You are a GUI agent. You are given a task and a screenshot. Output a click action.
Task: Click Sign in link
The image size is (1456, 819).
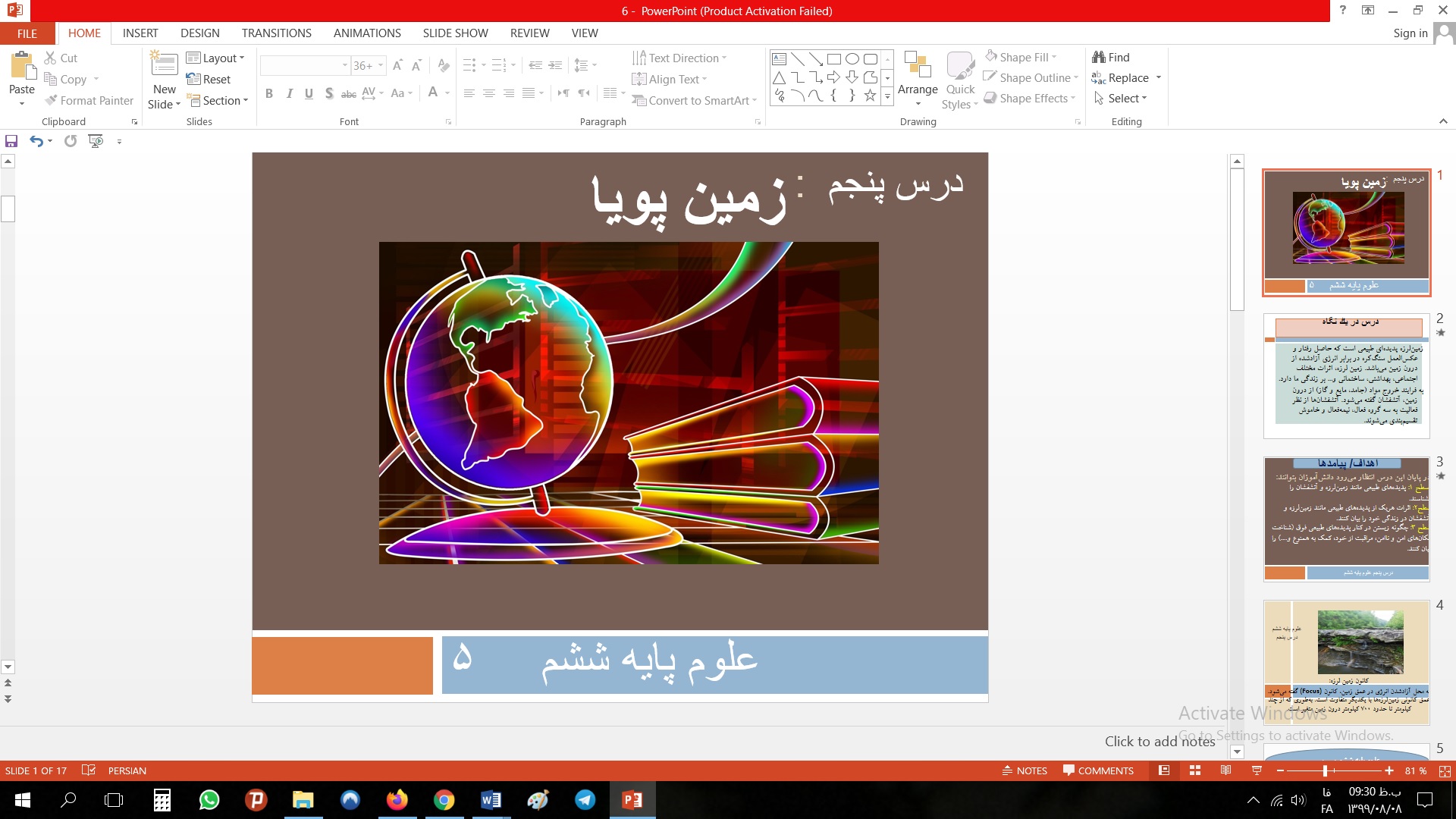[1410, 33]
